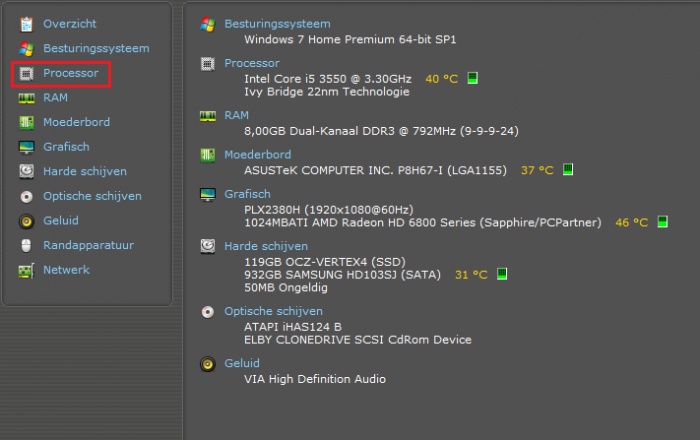Select Besturingssysteem in the sidebar
Image resolution: width=700 pixels, height=440 pixels.
coord(96,48)
